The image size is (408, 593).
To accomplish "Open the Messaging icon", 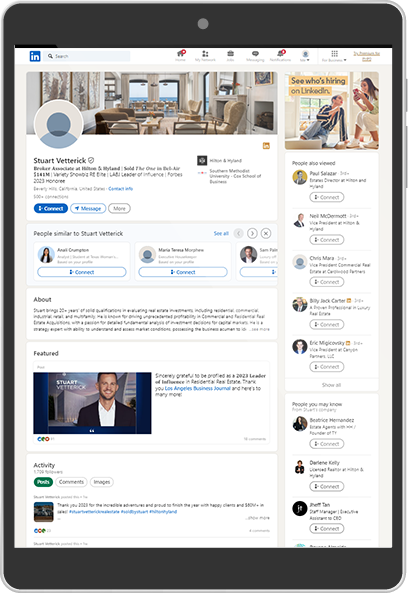I will (x=255, y=56).
